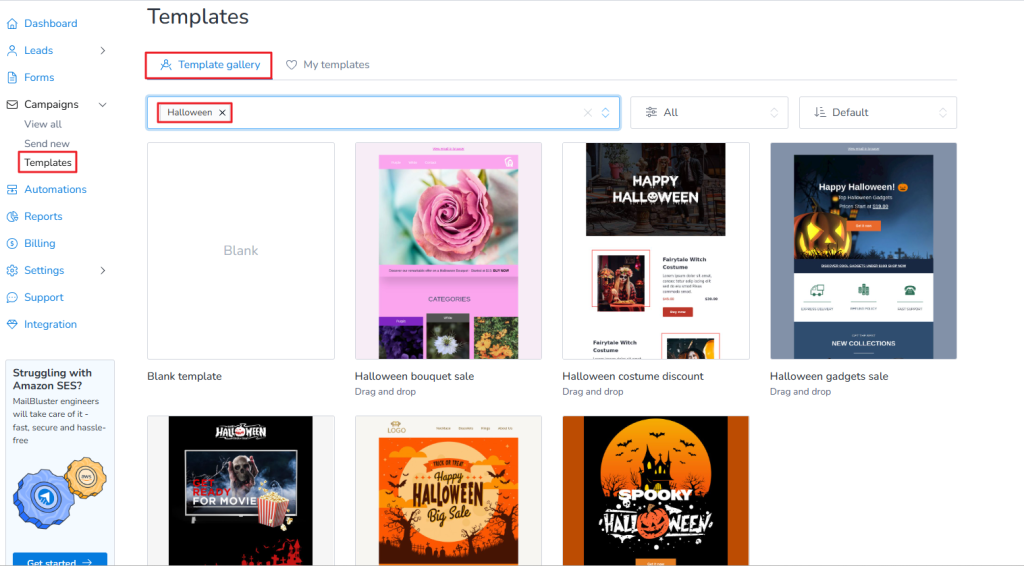Open Billing in the sidebar
This screenshot has height=566, width=1024.
click(39, 244)
